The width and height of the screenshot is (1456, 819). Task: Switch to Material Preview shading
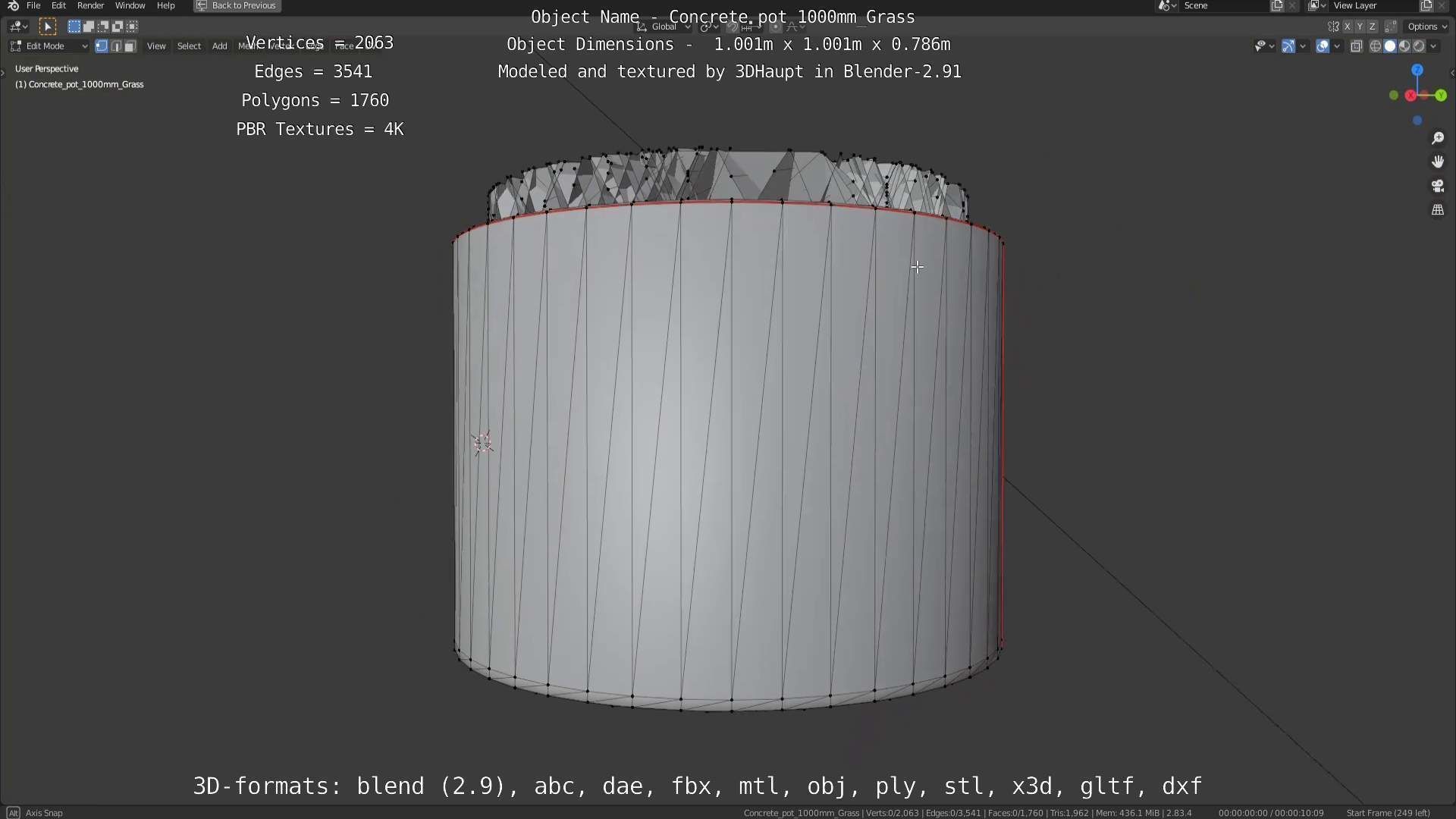tap(1404, 46)
